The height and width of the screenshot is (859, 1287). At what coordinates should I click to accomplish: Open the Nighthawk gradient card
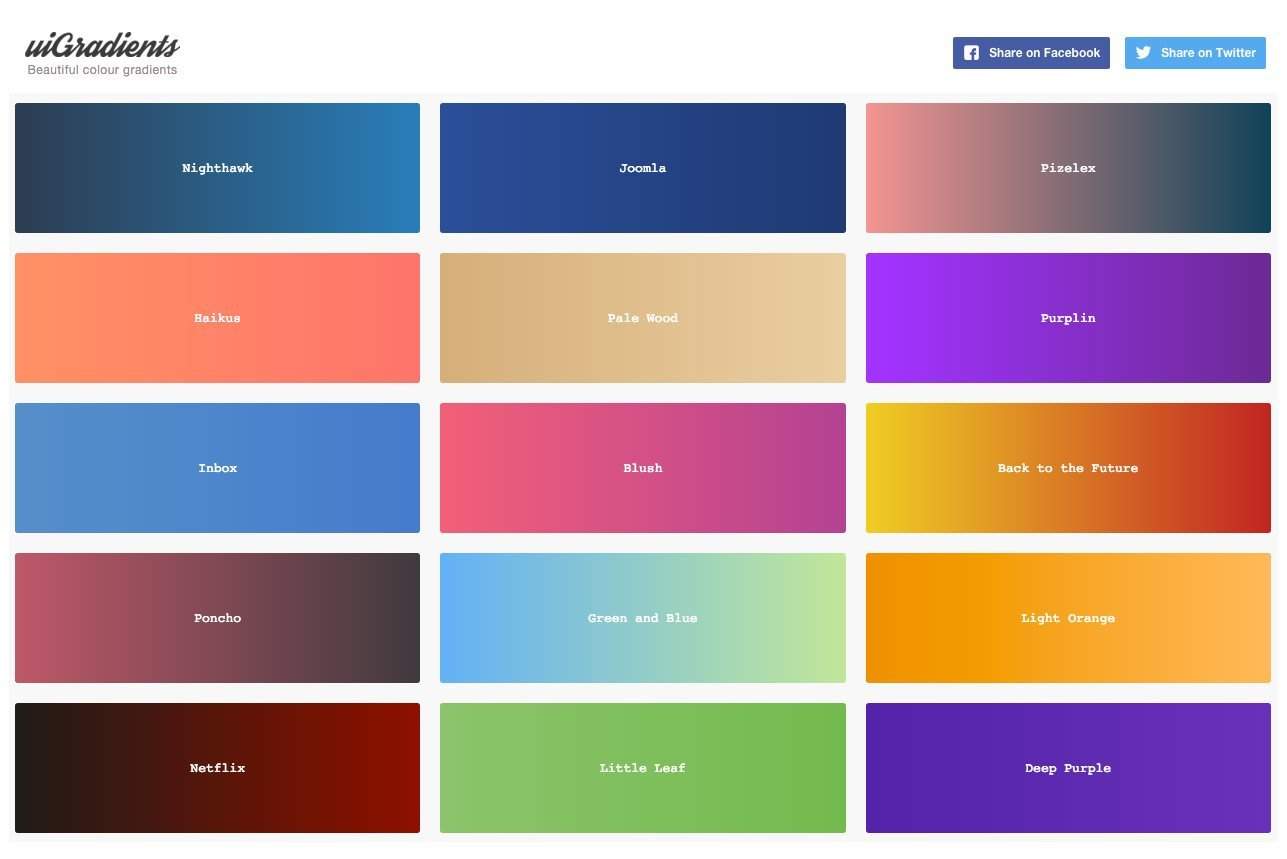point(217,168)
